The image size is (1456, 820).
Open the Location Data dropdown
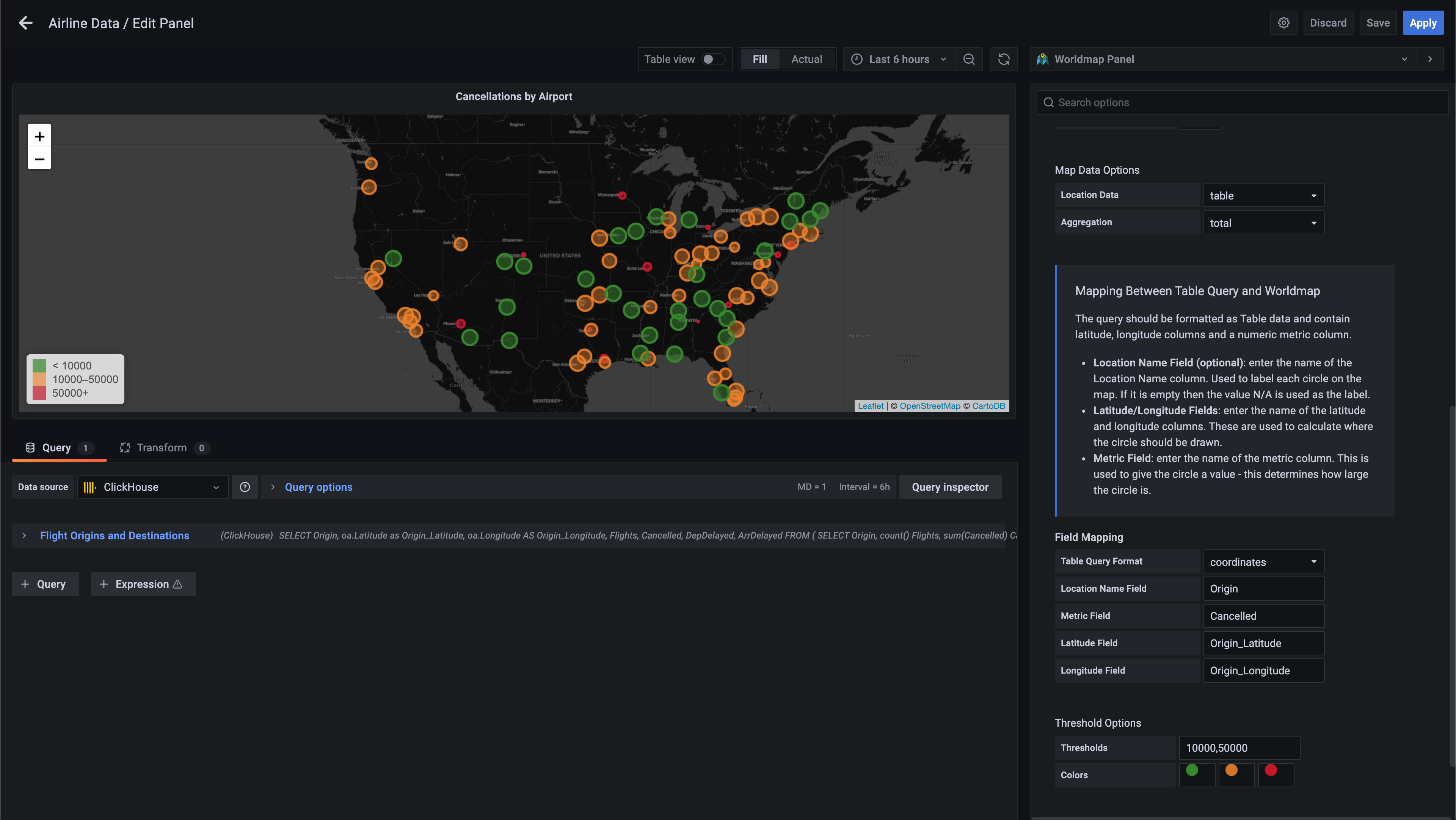point(1264,195)
